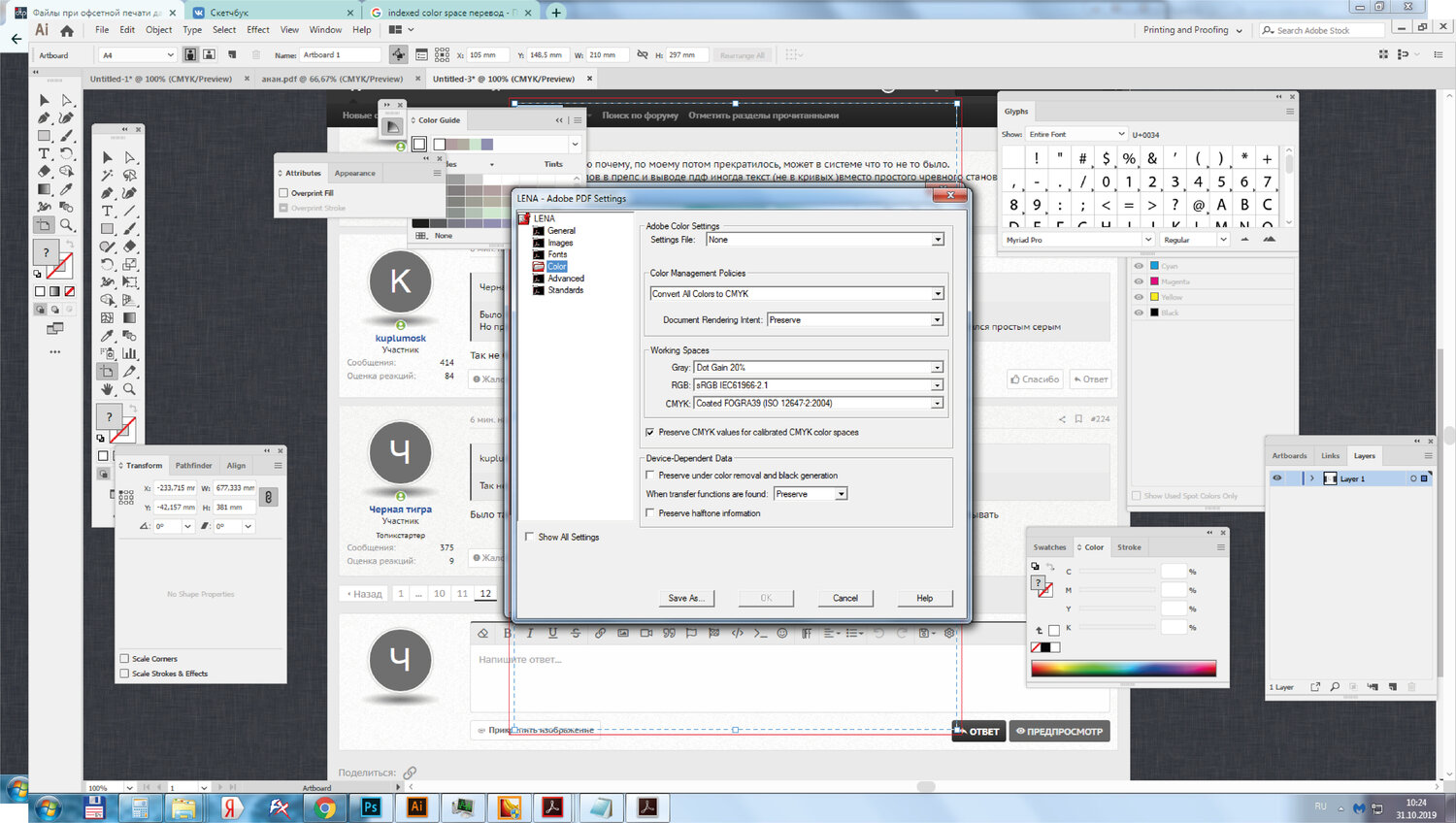Click the zoom-in glyph size icon in Glyphs panel

click(x=1270, y=240)
